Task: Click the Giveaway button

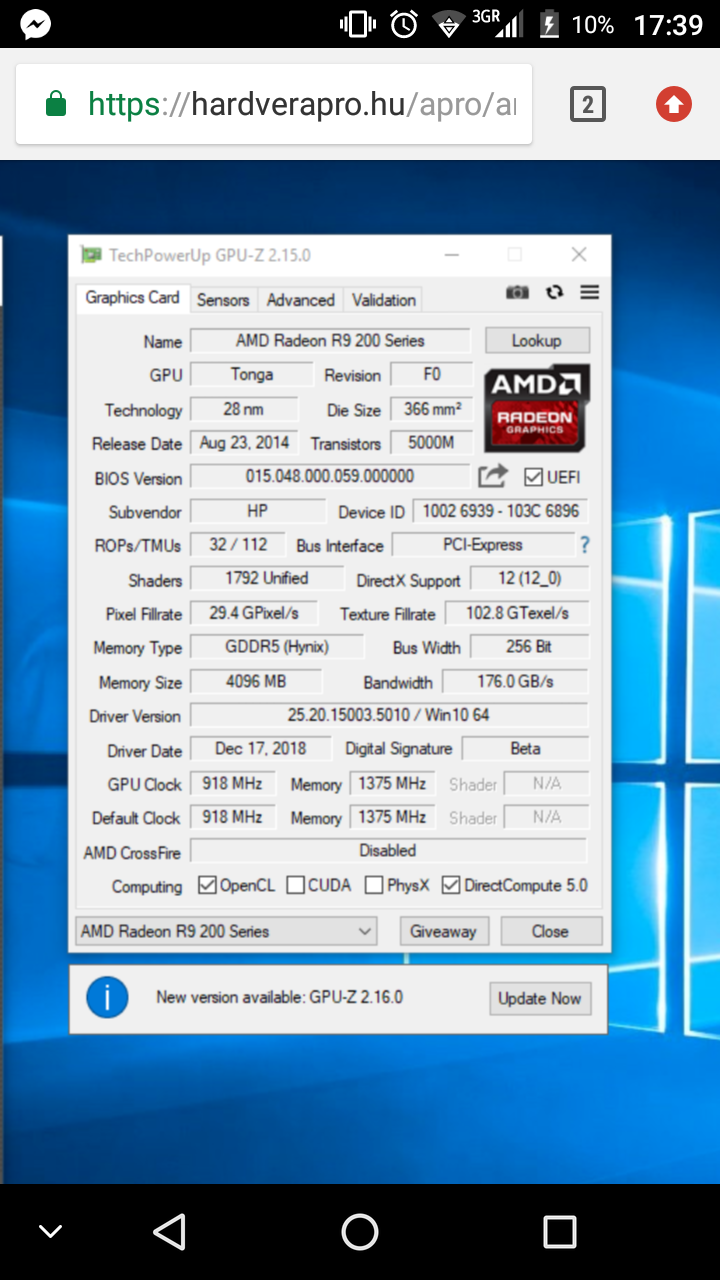Action: [x=444, y=931]
